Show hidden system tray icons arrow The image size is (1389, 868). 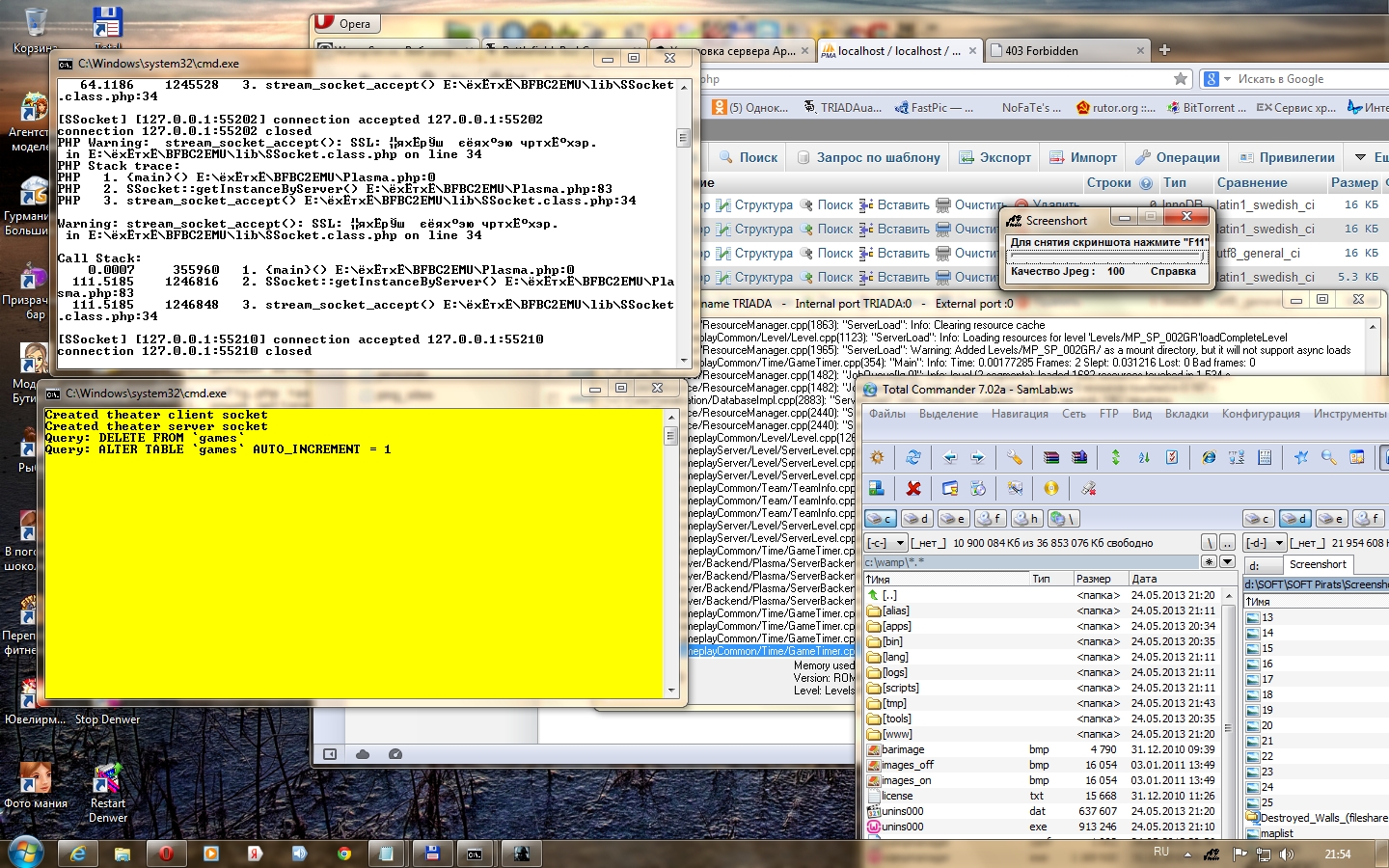(1187, 854)
